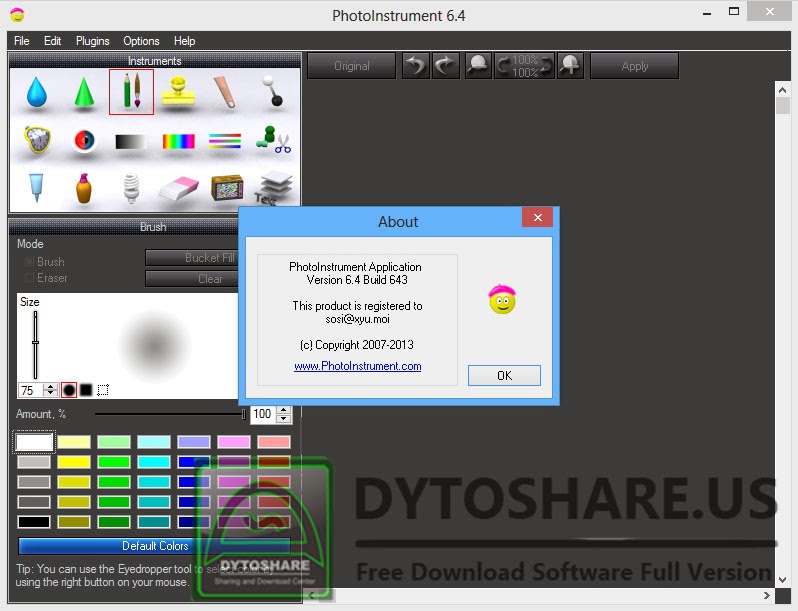The image size is (798, 611).
Task: Select the pink eraser tool
Action: pyautogui.click(x=179, y=188)
